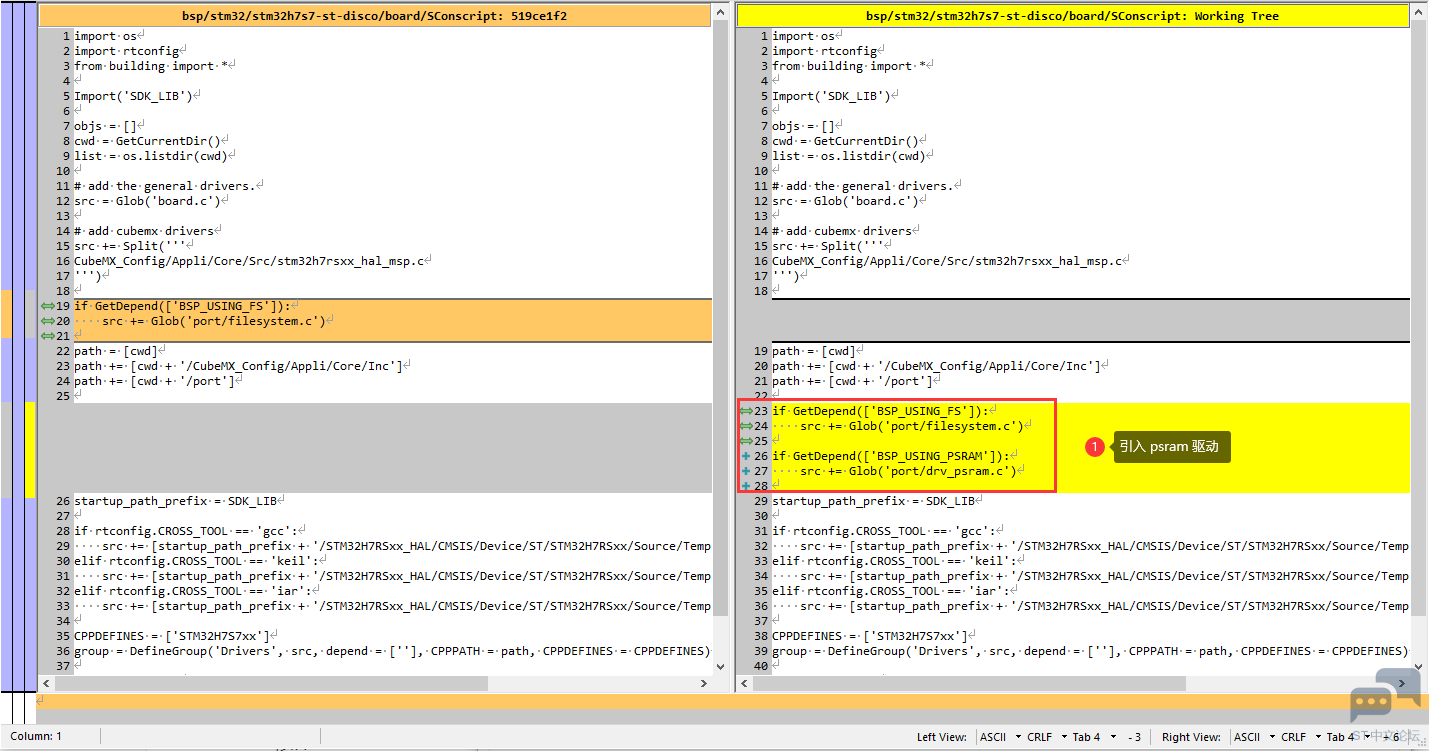Click line number 18 in left pane
The image size is (1429, 751).
click(63, 291)
